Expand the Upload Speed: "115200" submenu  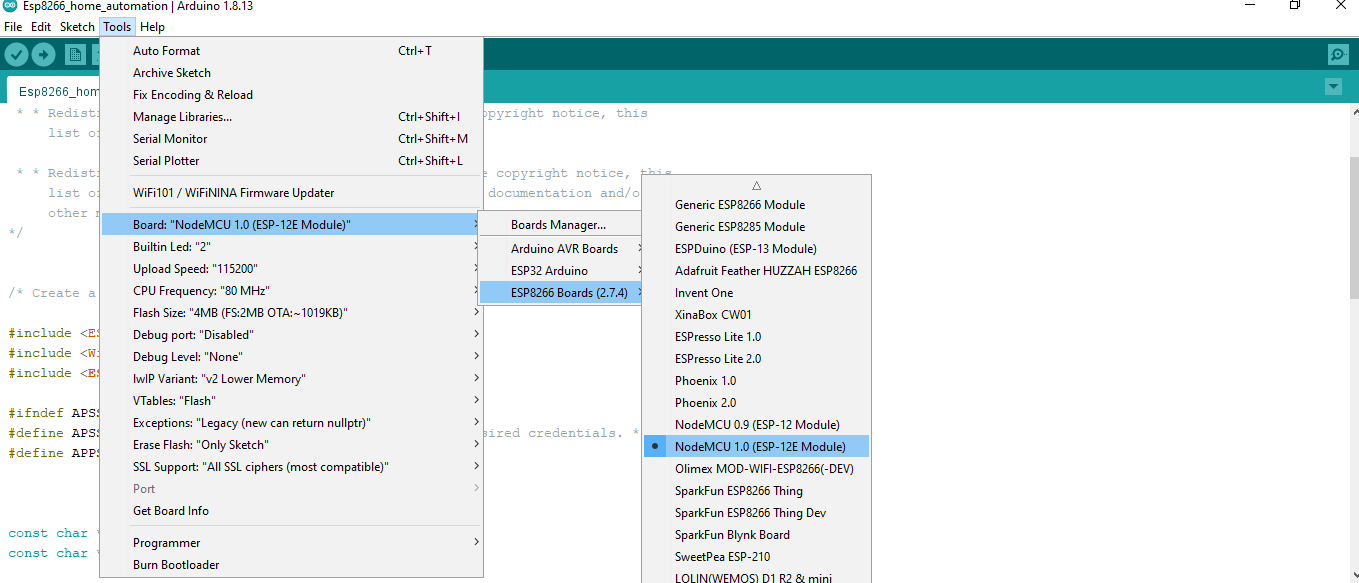292,269
